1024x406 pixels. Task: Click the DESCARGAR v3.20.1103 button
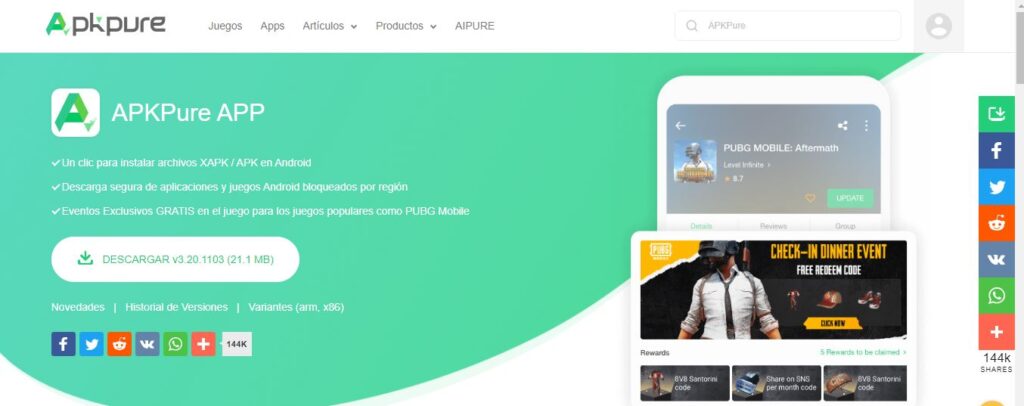tap(175, 259)
